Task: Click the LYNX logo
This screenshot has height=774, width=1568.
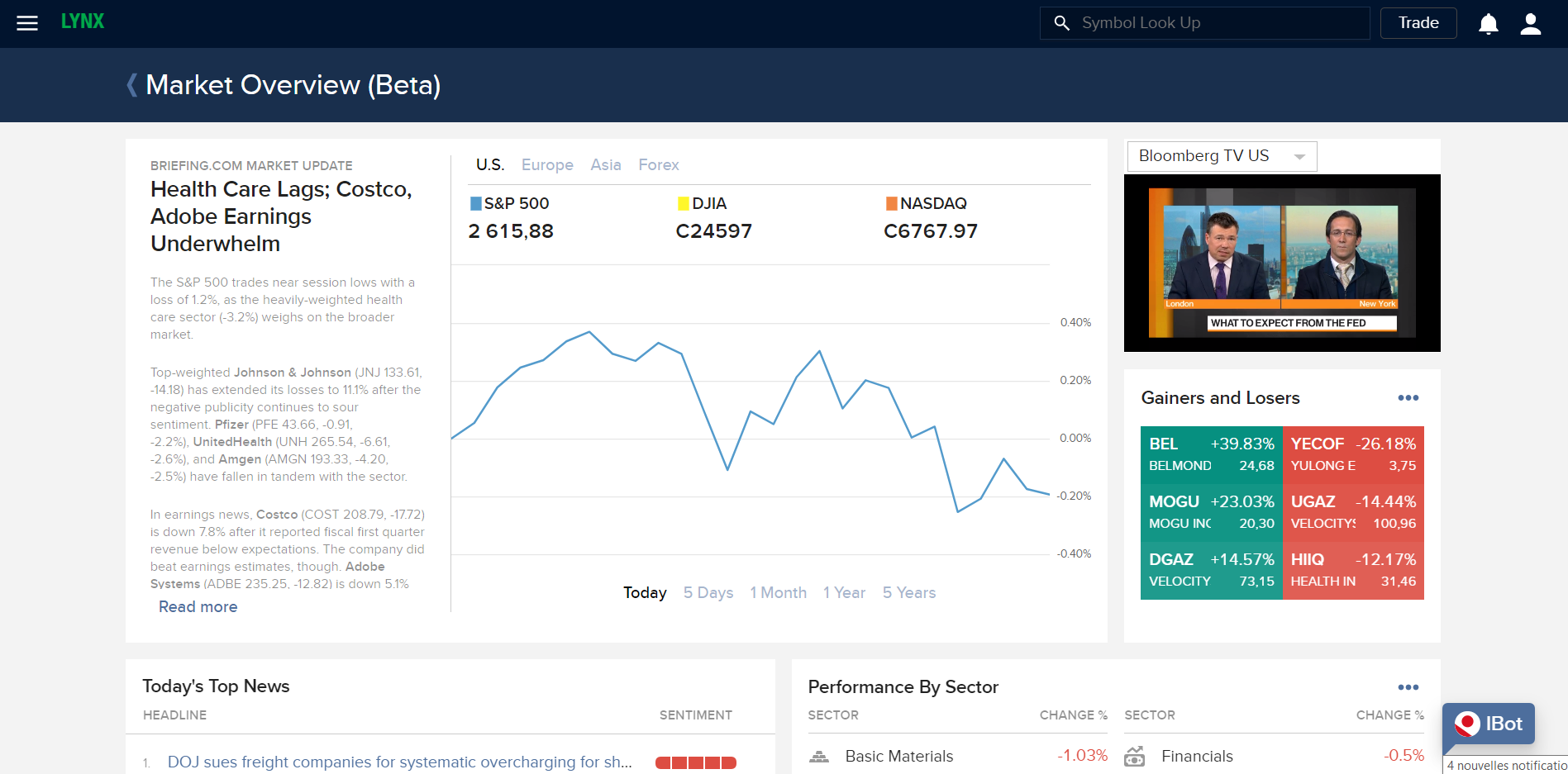Action: point(83,22)
